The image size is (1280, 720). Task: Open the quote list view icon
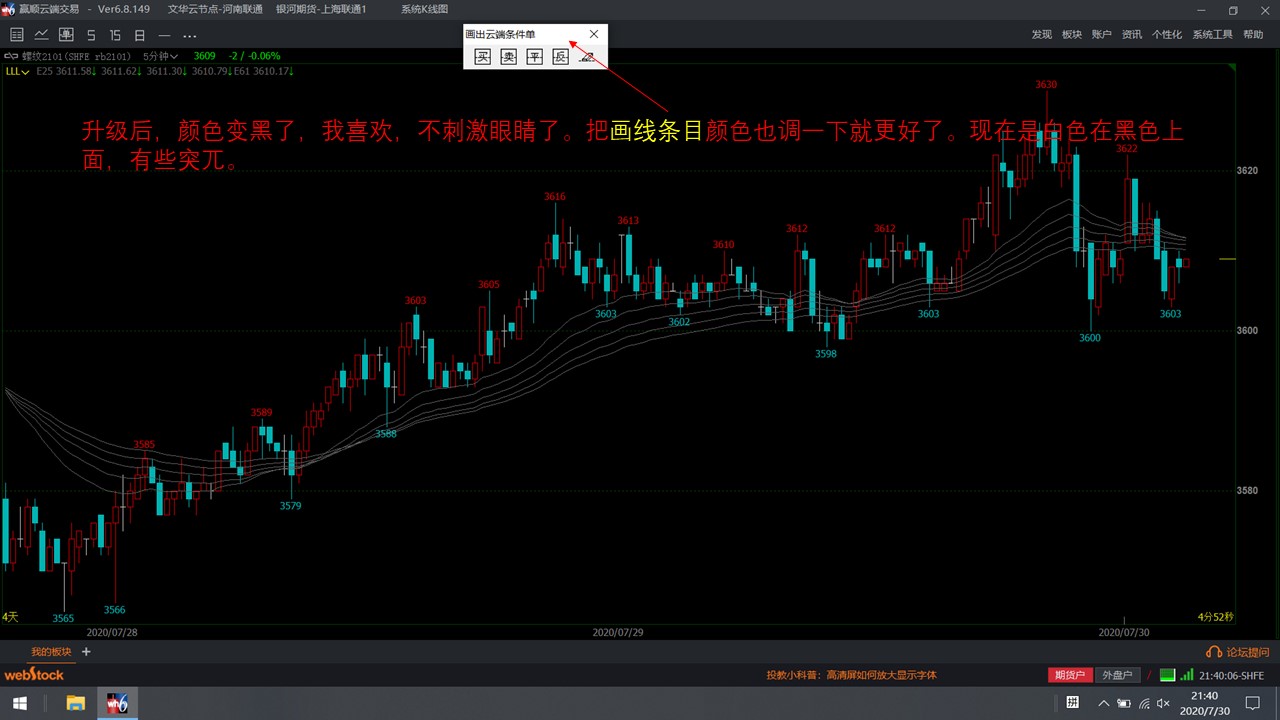pyautogui.click(x=16, y=35)
